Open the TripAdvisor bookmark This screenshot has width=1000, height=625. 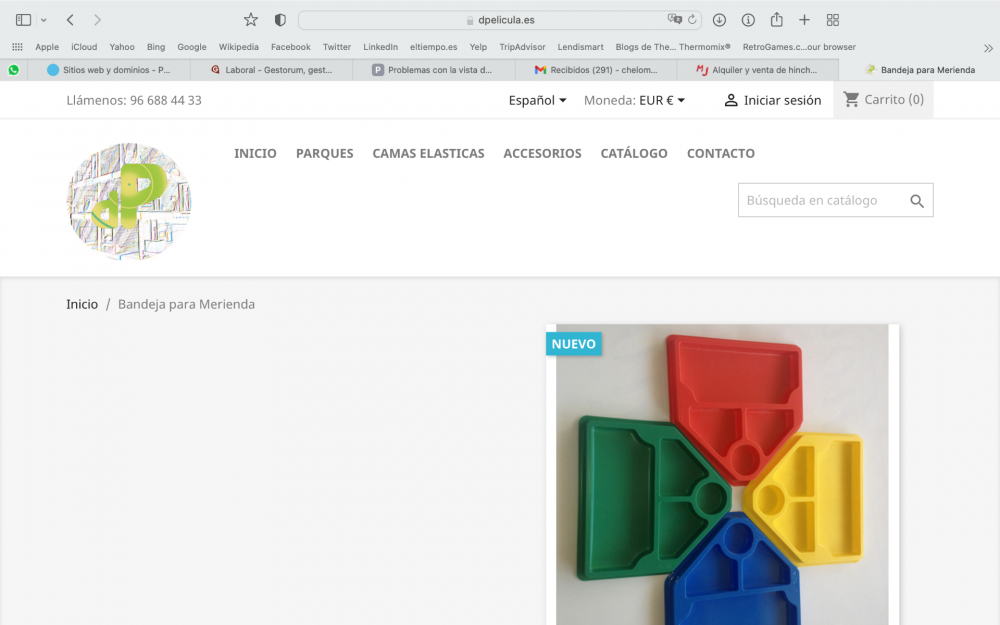pos(522,47)
